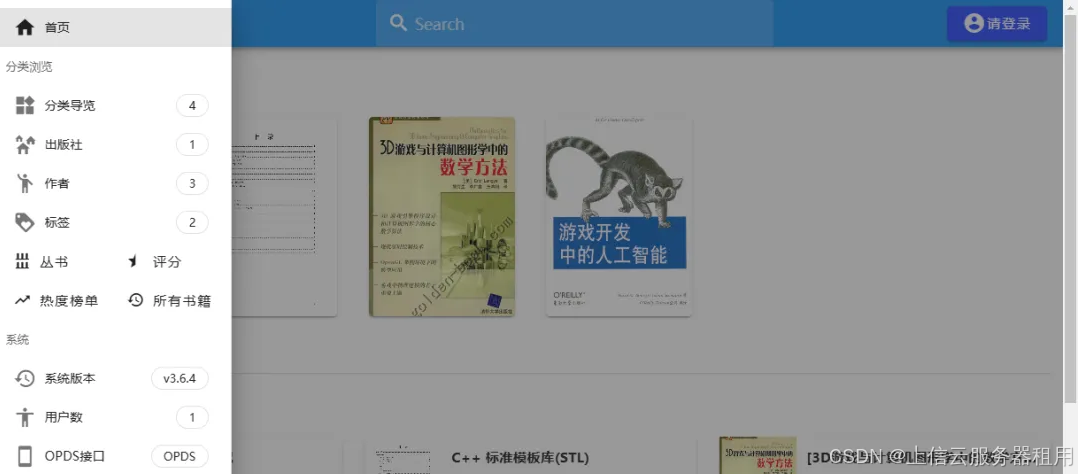Select 用户数 row text
Image resolution: width=1078 pixels, height=474 pixels.
64,418
